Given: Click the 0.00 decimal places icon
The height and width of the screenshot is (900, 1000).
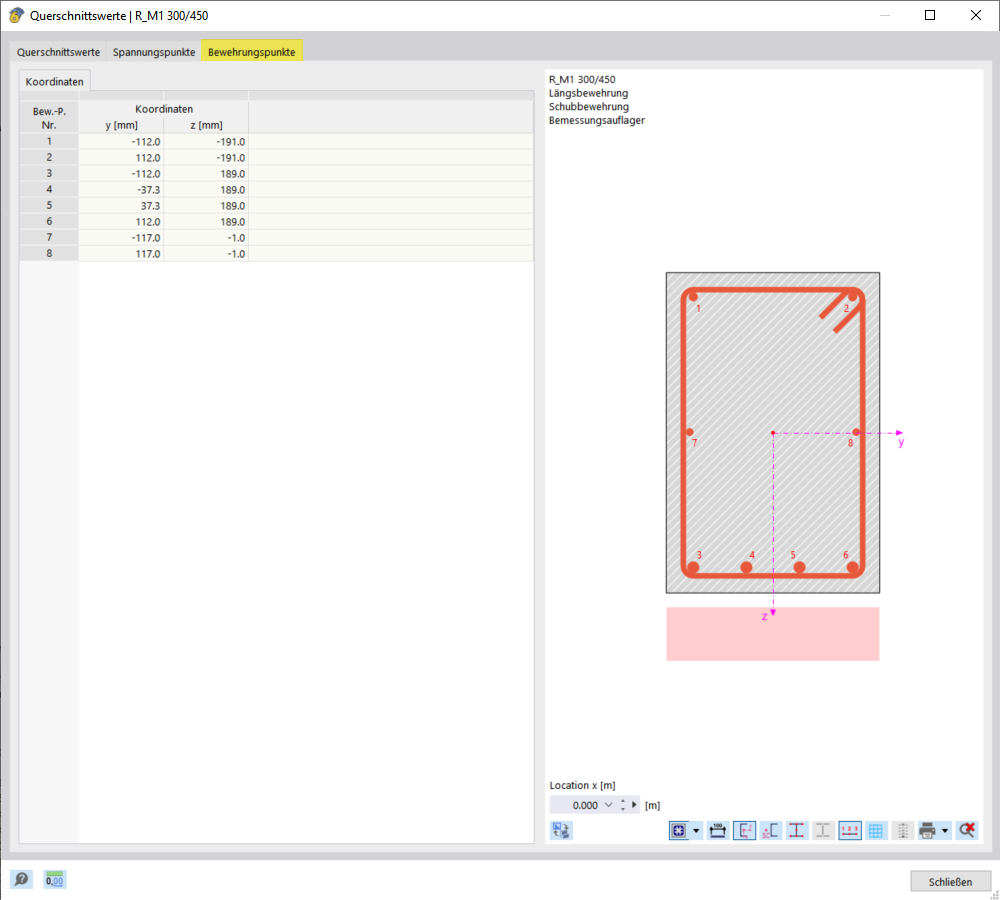Looking at the screenshot, I should click(x=55, y=879).
